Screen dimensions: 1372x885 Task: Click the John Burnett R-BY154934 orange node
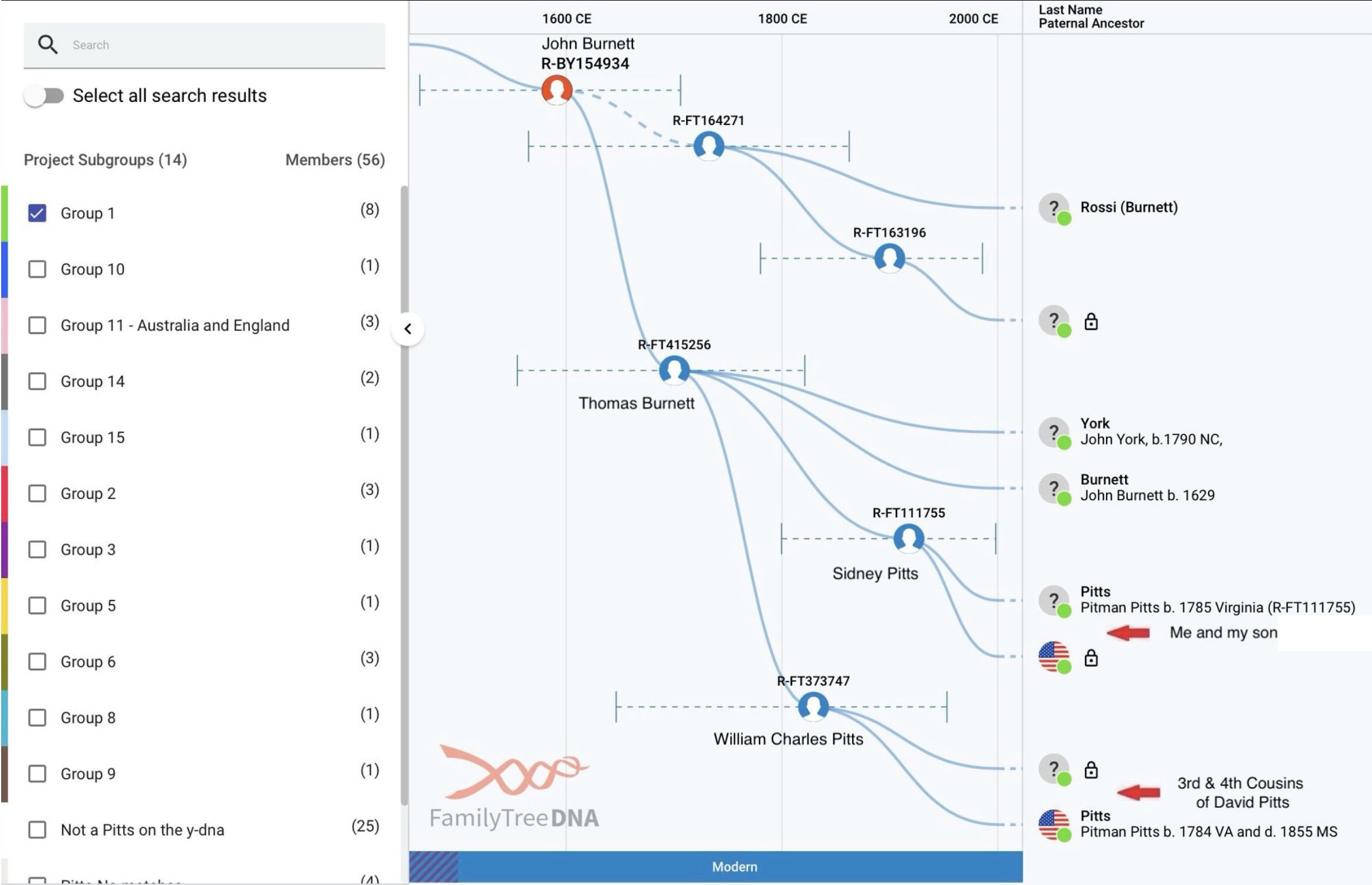557,90
